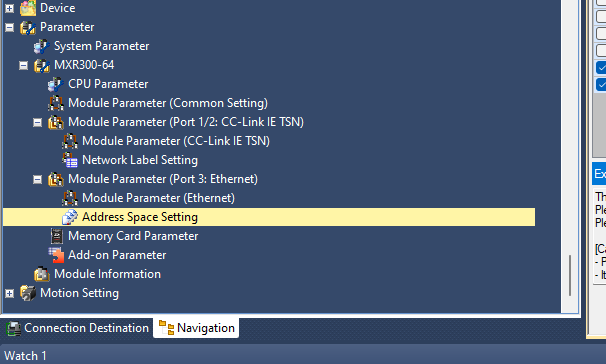The image size is (606, 364).
Task: Expand the Device tree node
Action: (9, 8)
